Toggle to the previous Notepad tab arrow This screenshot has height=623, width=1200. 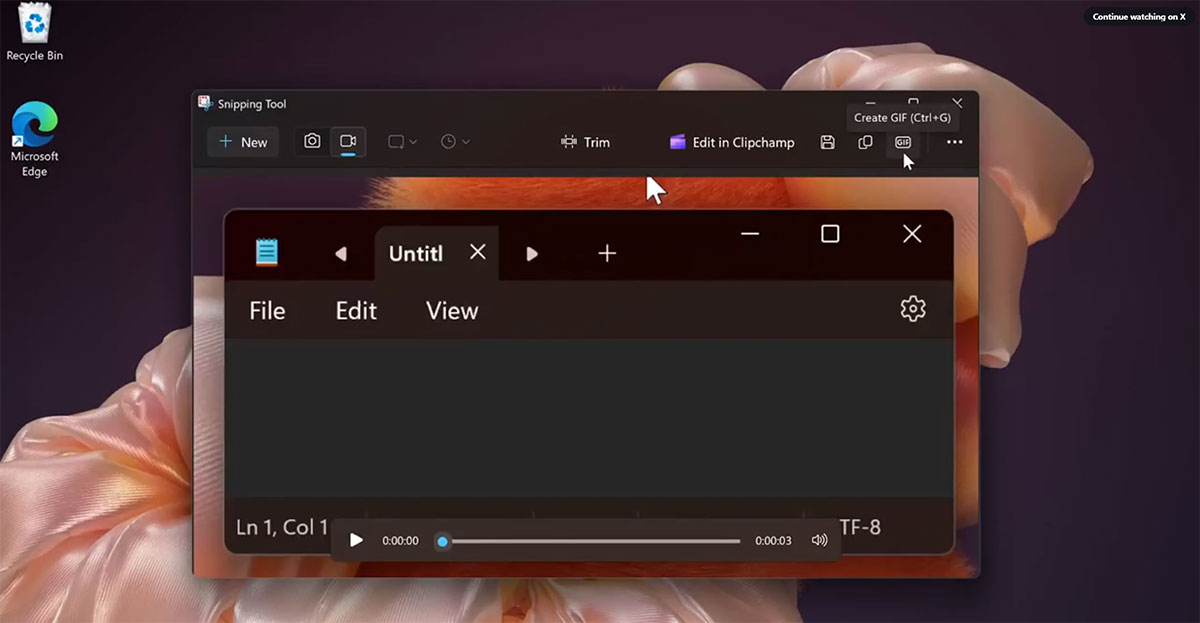pos(340,253)
